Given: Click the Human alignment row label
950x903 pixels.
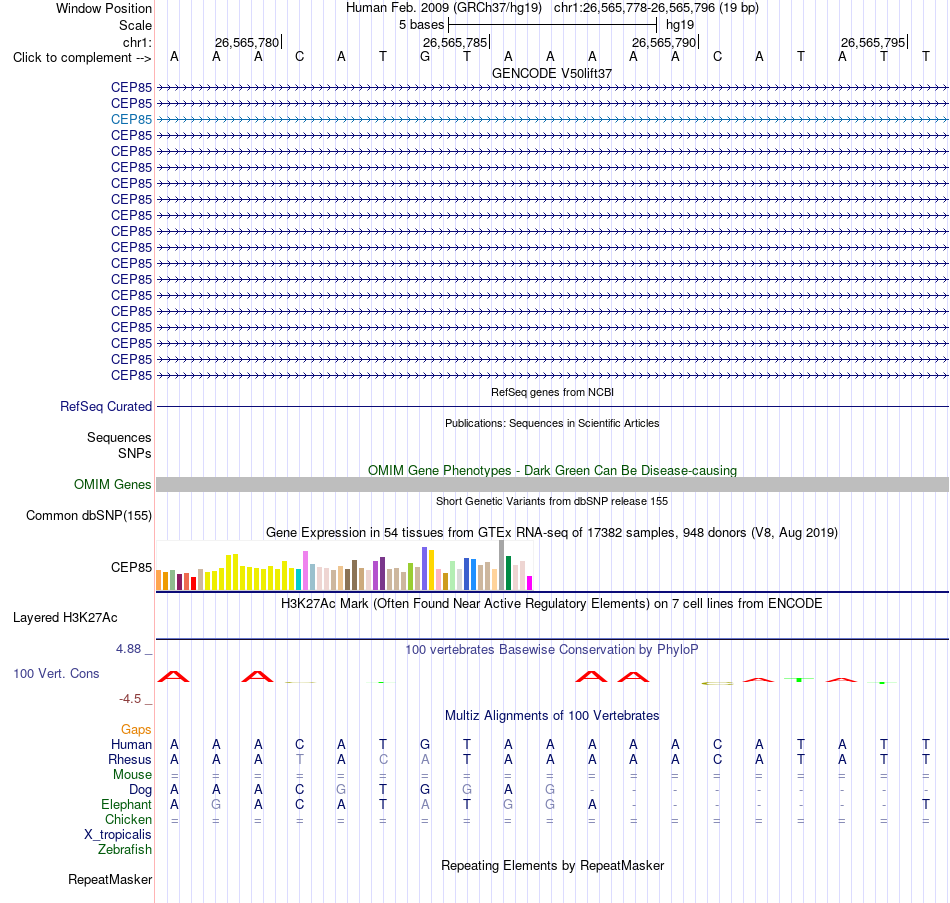Looking at the screenshot, I should point(131,744).
